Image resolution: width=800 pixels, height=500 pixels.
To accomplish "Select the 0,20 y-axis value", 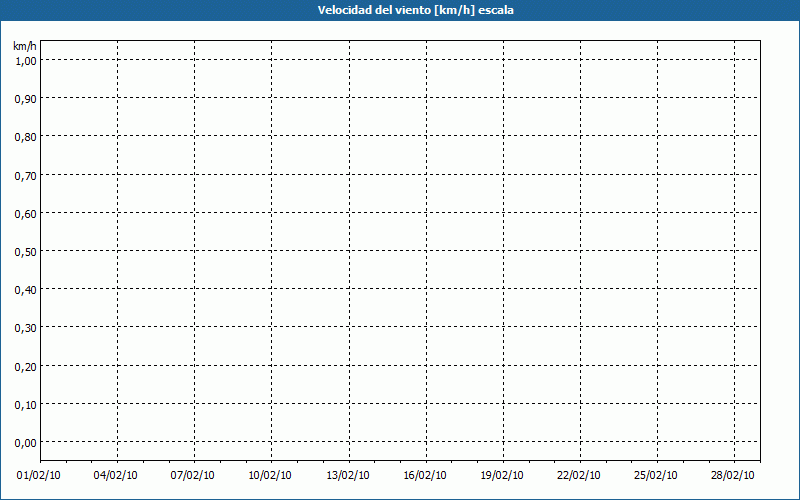I will (x=26, y=367).
